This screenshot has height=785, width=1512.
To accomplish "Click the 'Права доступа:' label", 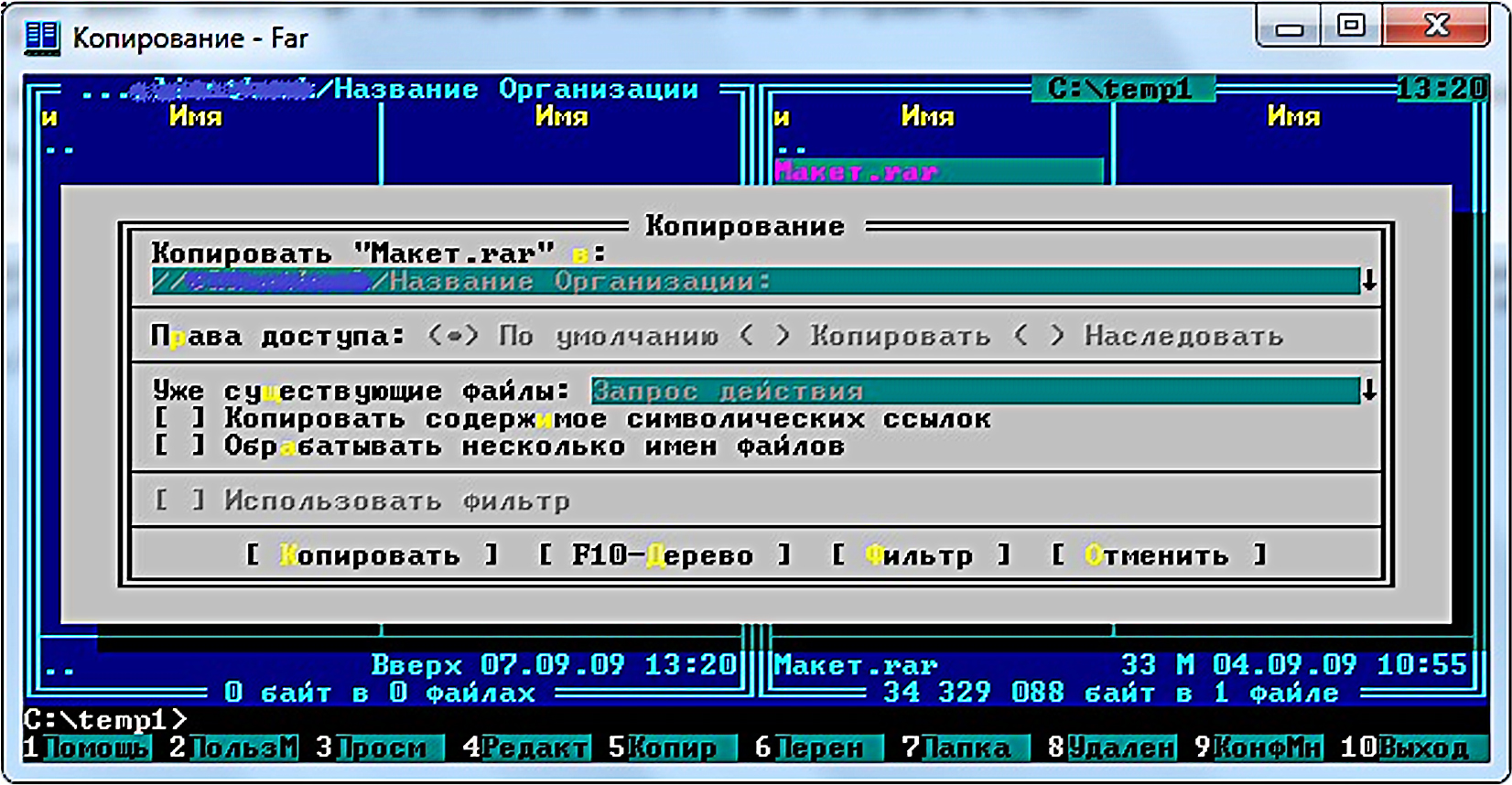I will 278,337.
